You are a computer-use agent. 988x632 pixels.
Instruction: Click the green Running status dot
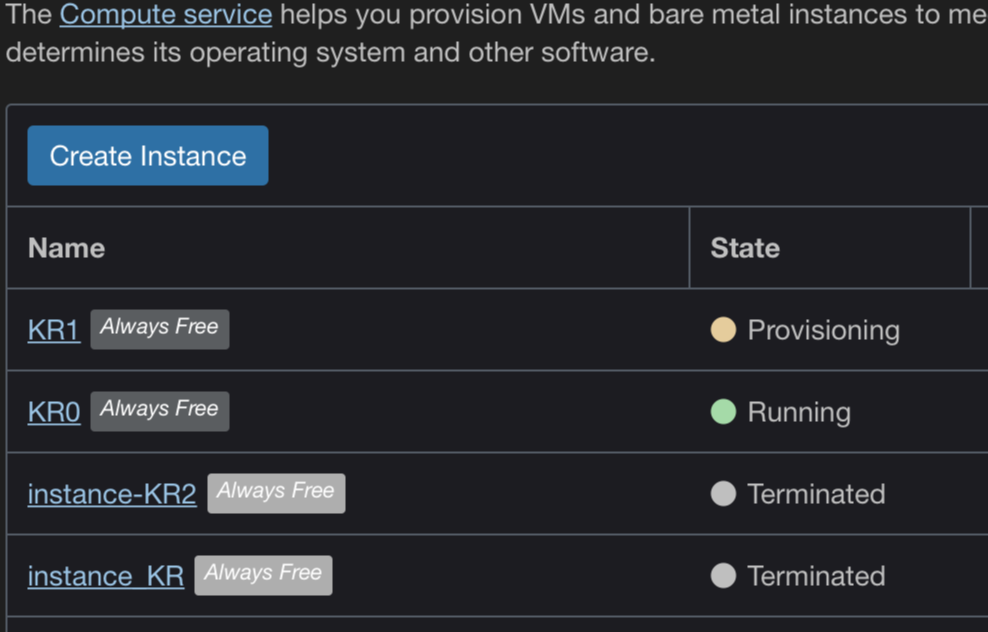[723, 412]
